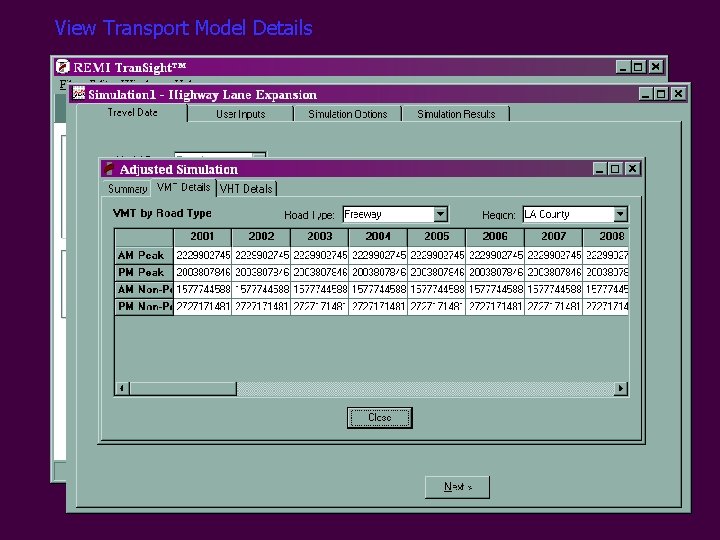Click the PM Peak value for 2002
This screenshot has width=720, height=540.
(261, 272)
